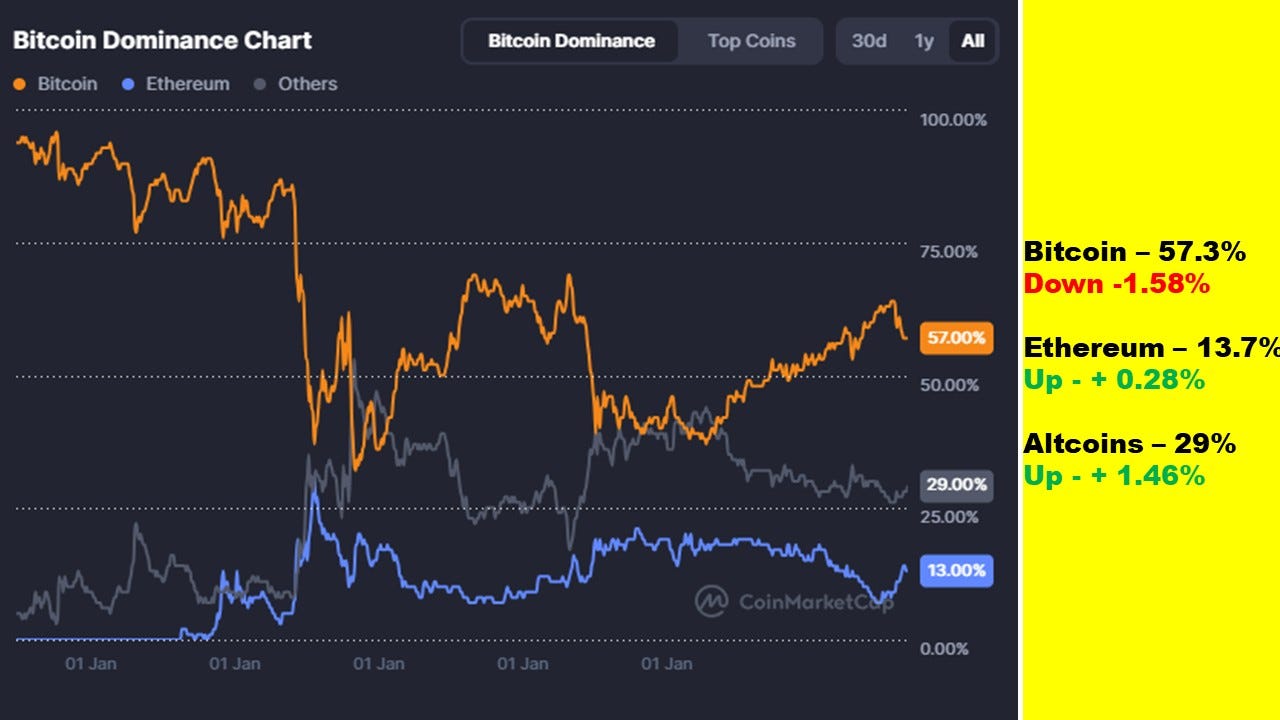Hide the Ethereum series via legend

(x=176, y=84)
